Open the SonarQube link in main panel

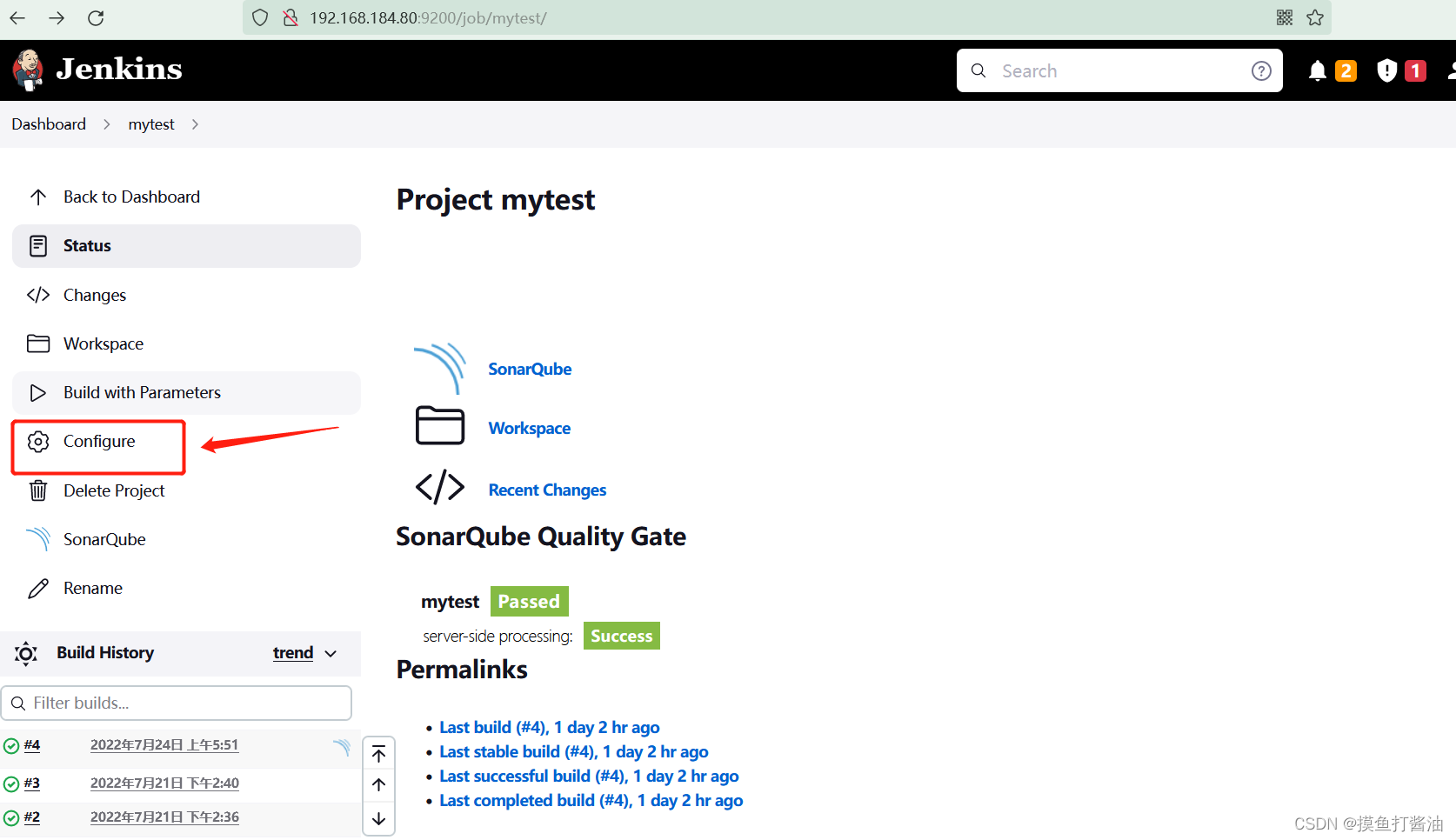[x=530, y=369]
